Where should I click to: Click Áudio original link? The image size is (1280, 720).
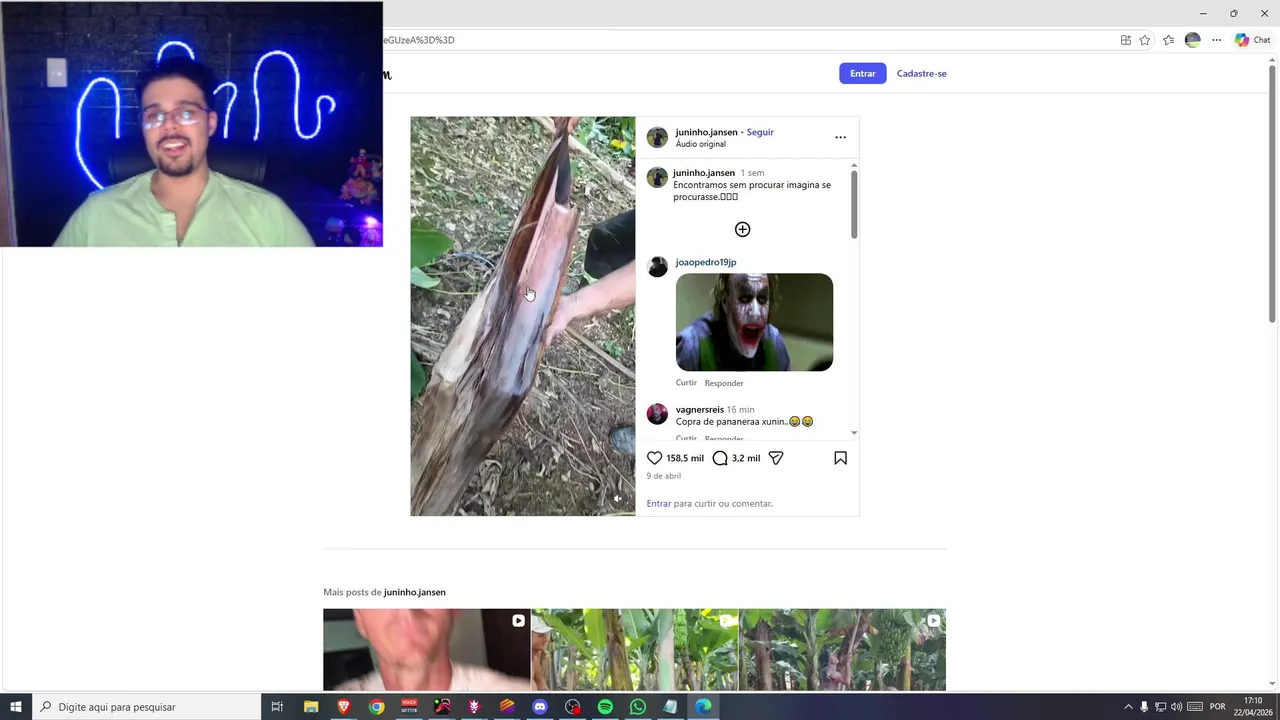pos(700,144)
